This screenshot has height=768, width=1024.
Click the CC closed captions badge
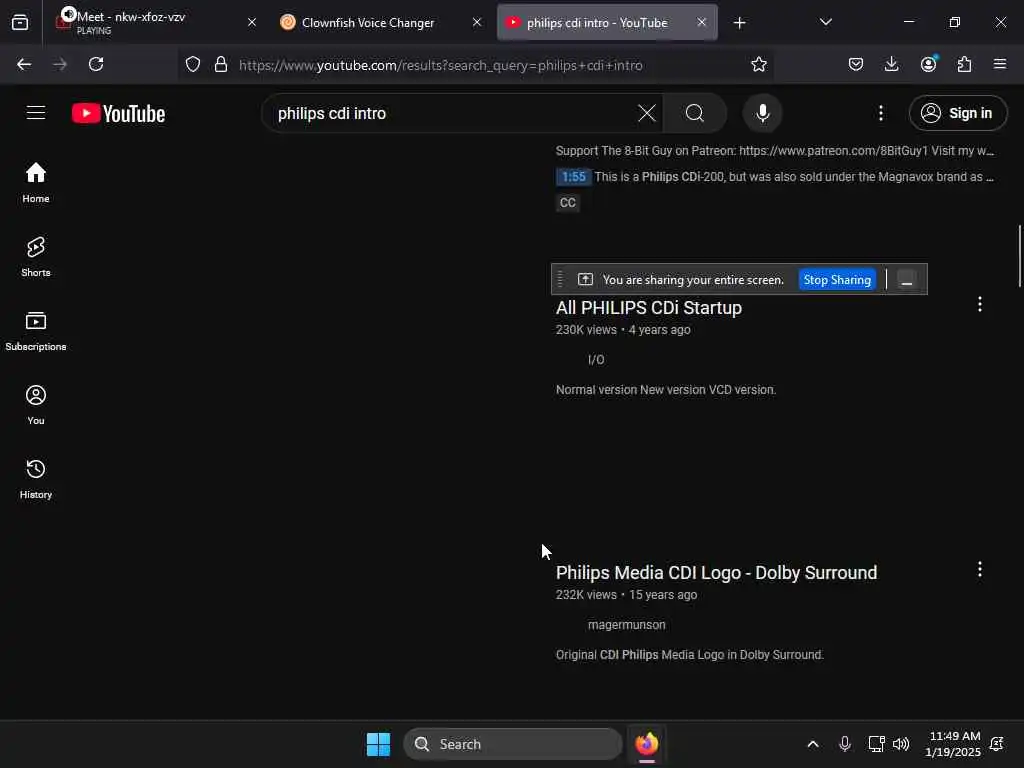point(568,203)
